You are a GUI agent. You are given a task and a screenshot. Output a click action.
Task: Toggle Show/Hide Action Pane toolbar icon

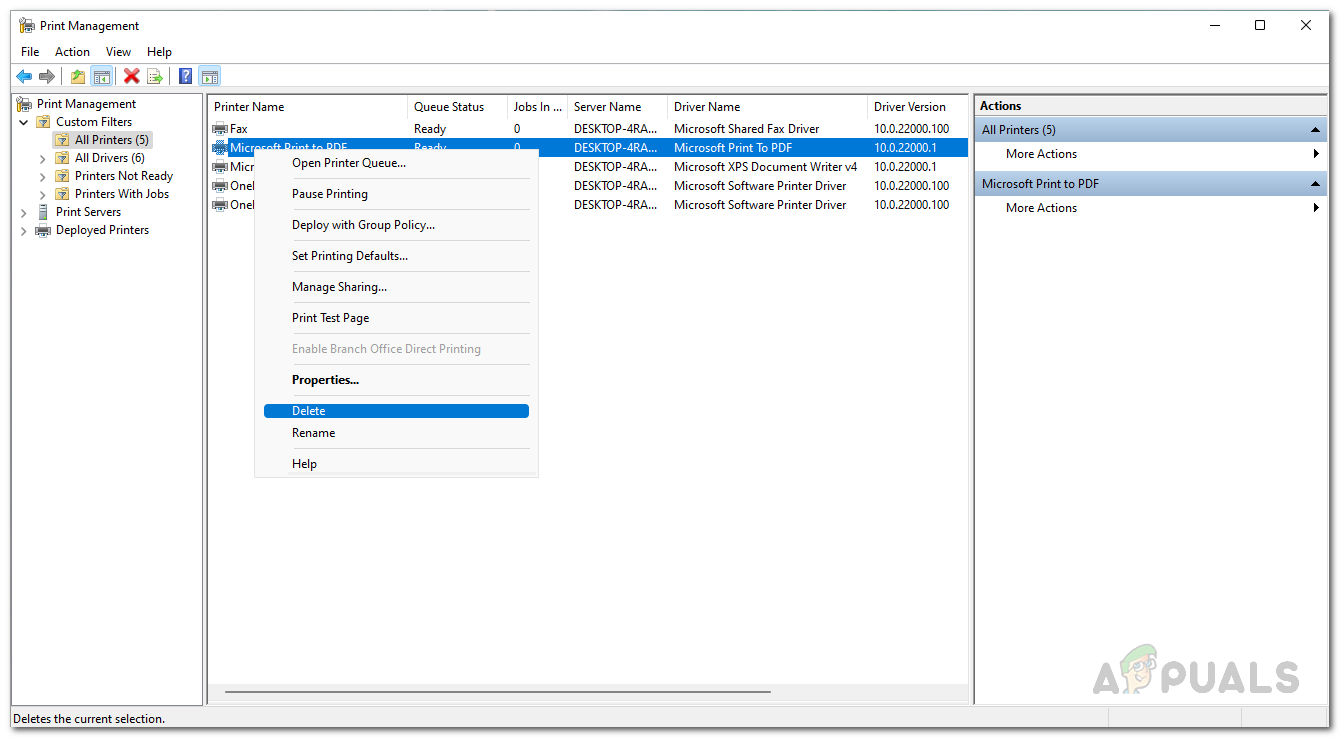click(209, 76)
